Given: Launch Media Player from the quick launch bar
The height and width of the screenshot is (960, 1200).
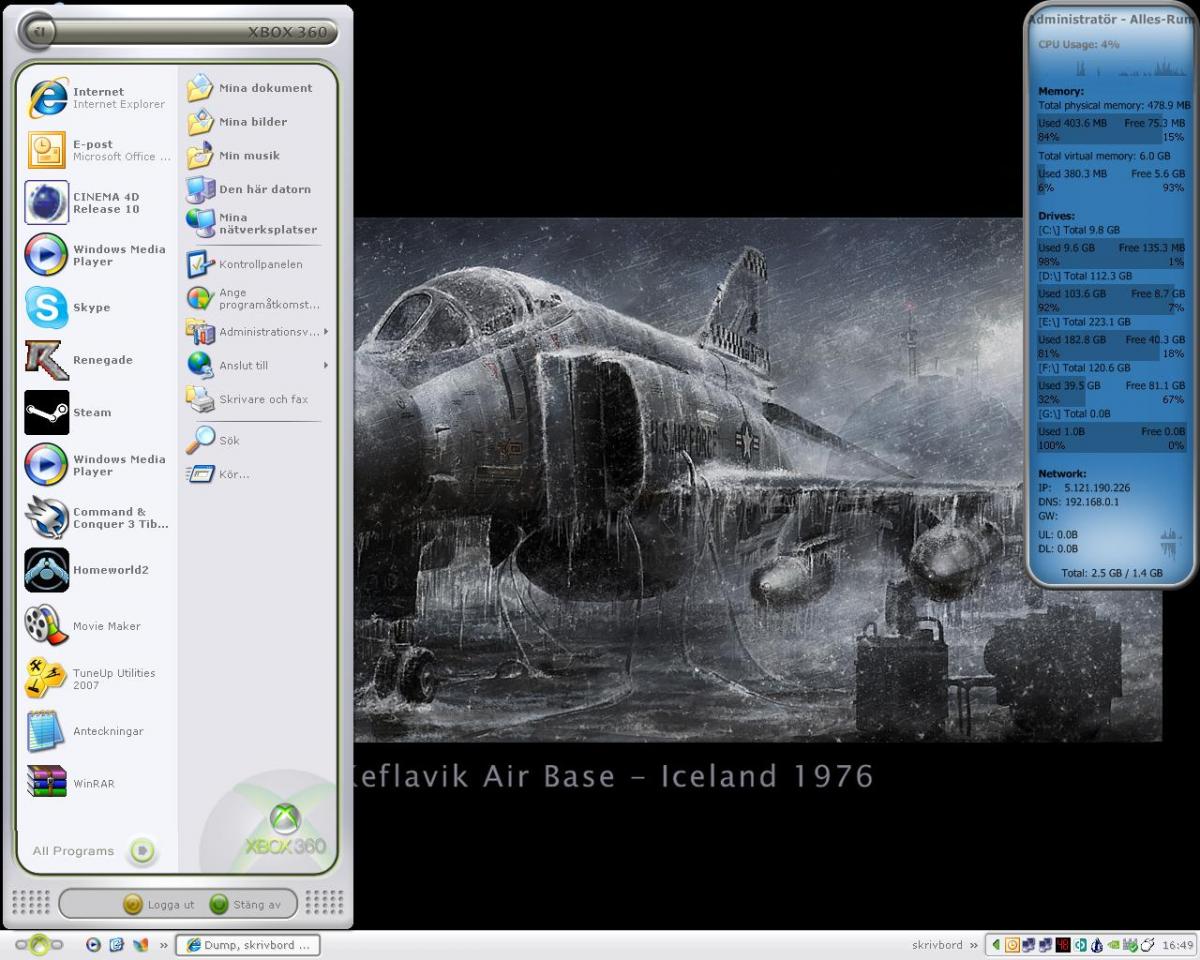Looking at the screenshot, I should (x=94, y=944).
